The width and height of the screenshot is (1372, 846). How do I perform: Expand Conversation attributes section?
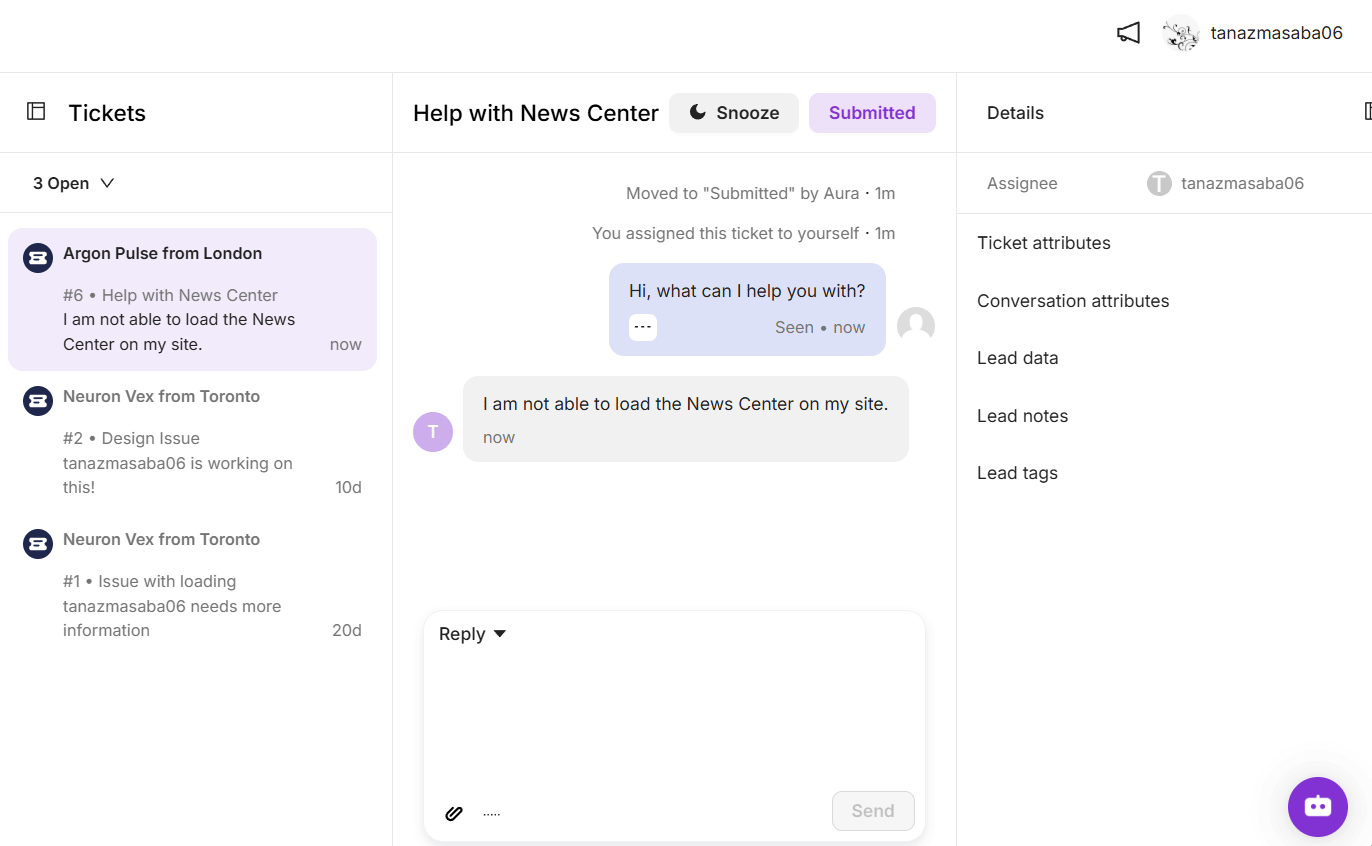tap(1073, 301)
